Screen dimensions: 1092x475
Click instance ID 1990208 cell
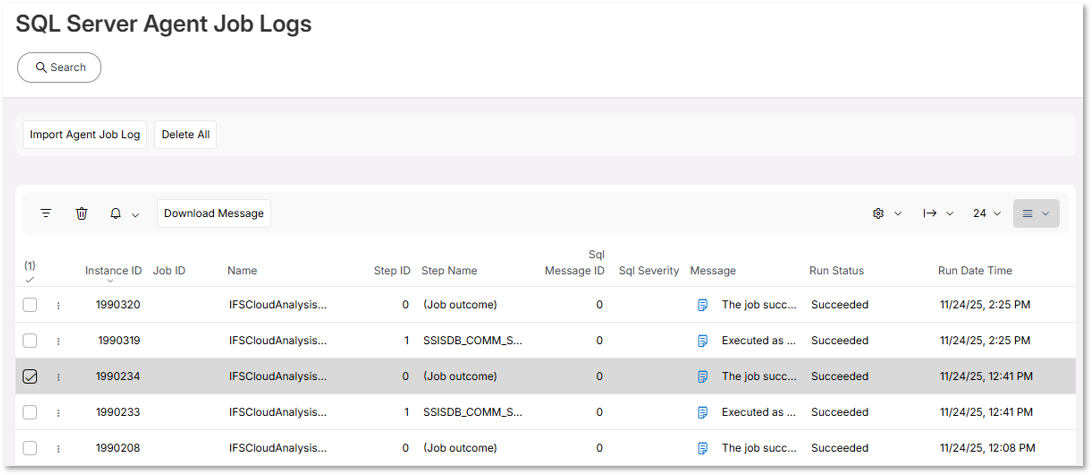pos(118,449)
